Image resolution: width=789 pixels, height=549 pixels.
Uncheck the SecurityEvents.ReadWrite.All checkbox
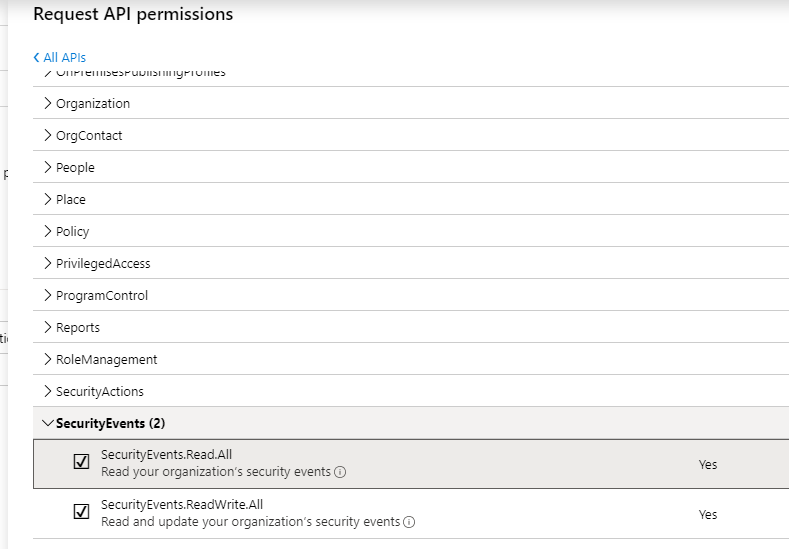pos(81,512)
